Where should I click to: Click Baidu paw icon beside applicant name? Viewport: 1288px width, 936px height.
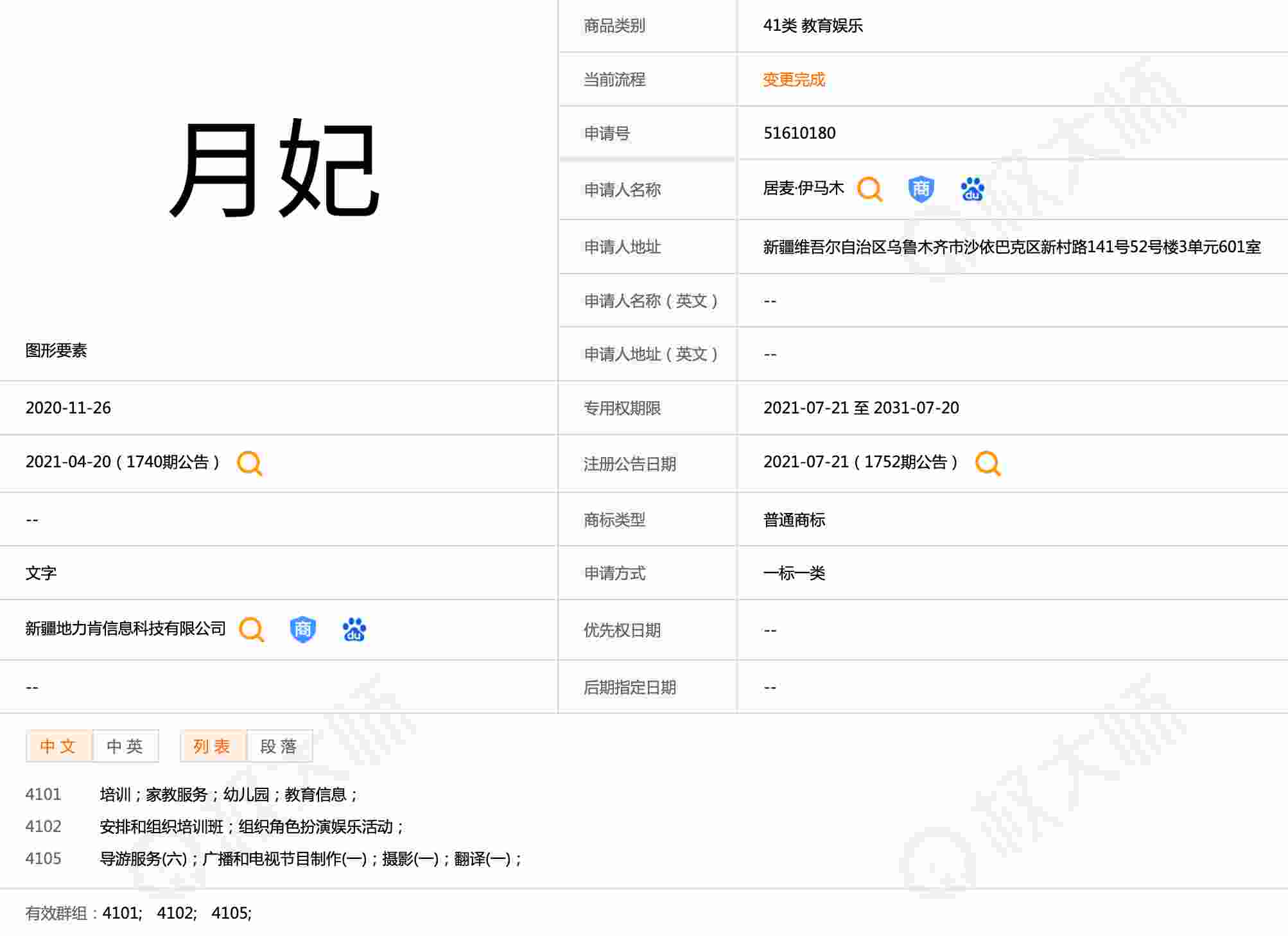tap(972, 189)
